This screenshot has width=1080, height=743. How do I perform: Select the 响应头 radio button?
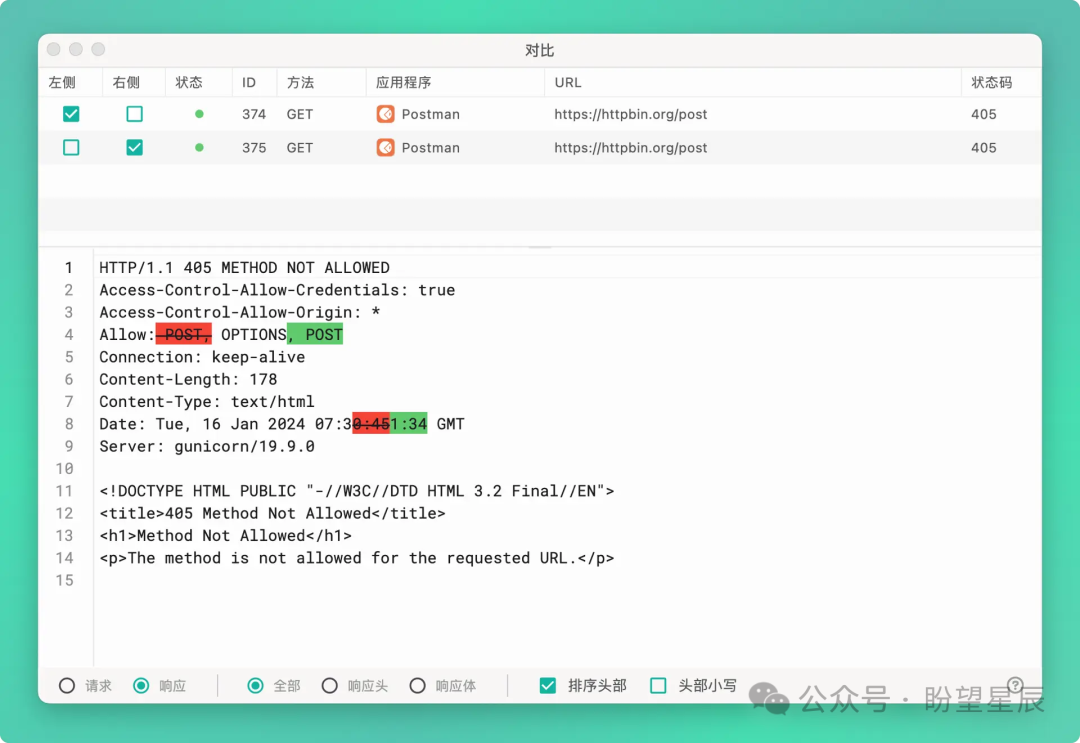pos(330,686)
